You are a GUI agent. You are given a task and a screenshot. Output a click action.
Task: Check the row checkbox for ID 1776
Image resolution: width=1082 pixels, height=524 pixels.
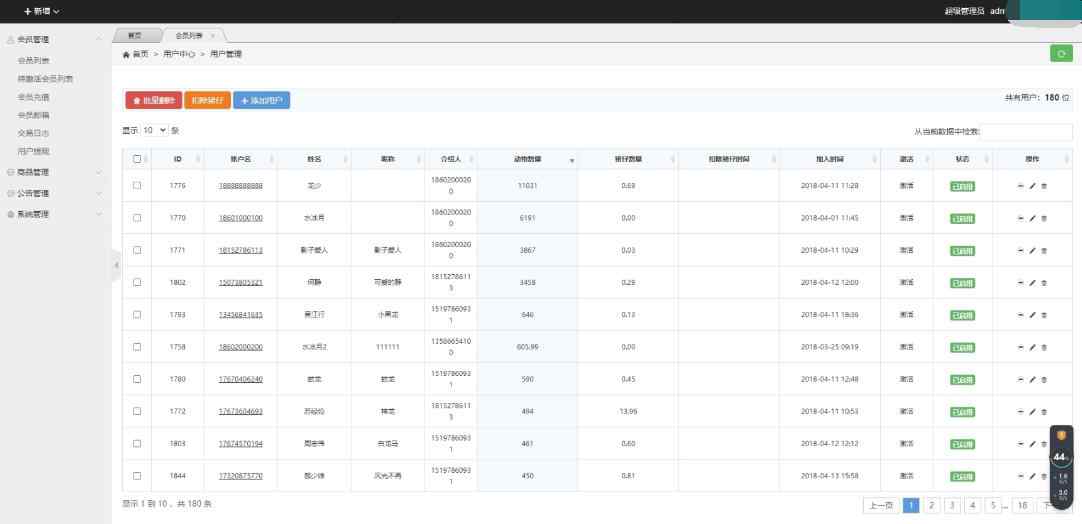[x=137, y=186]
